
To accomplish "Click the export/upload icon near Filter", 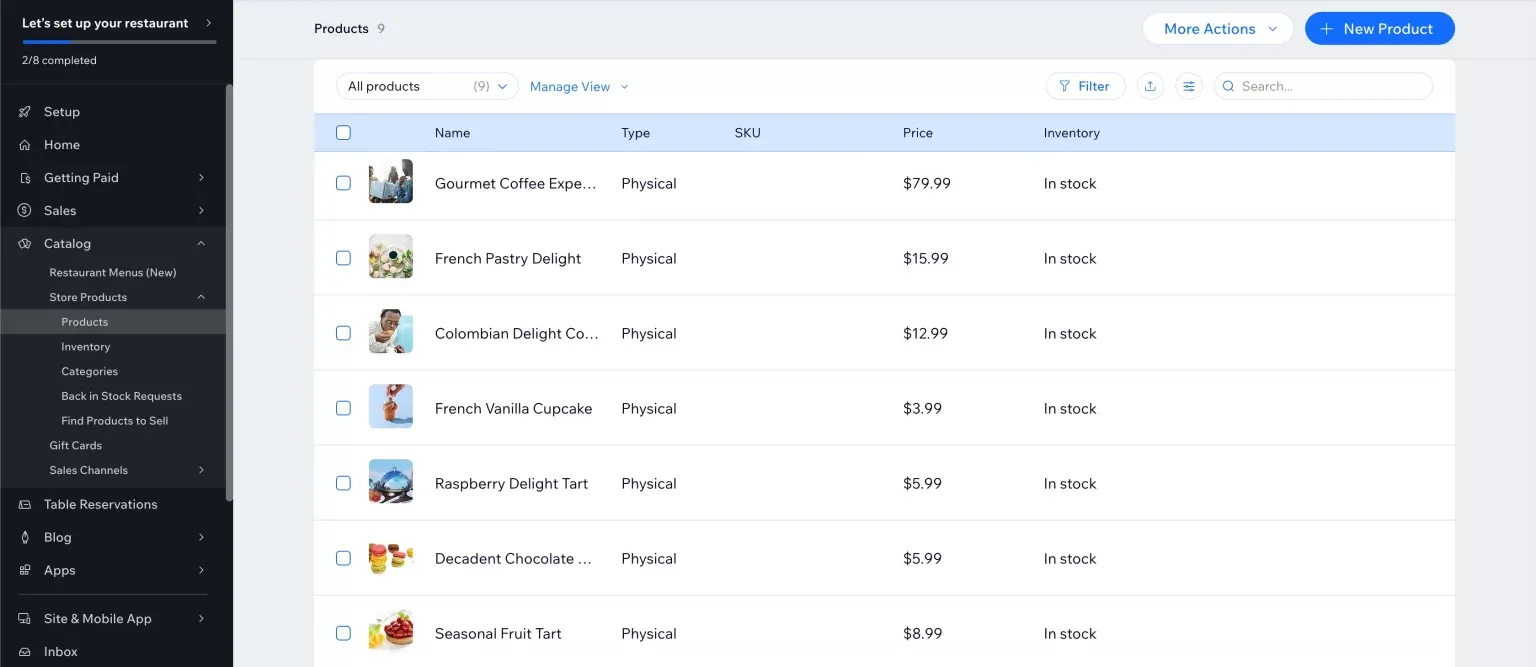I will coord(1150,86).
